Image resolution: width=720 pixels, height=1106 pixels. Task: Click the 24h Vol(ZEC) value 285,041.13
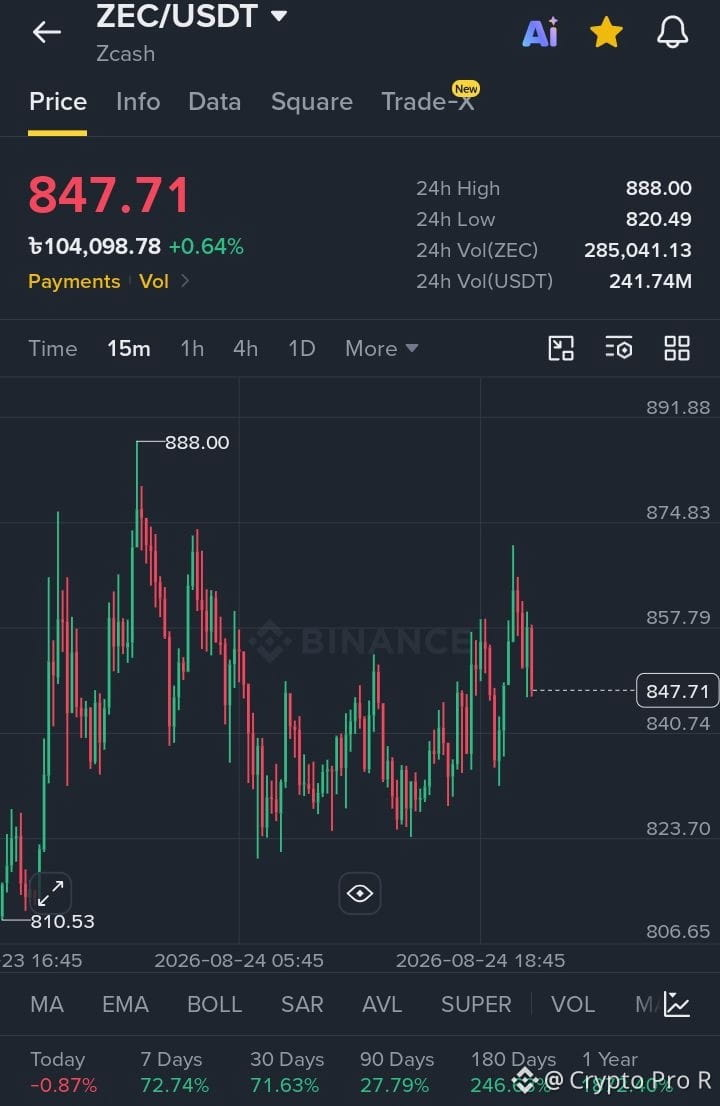[637, 250]
